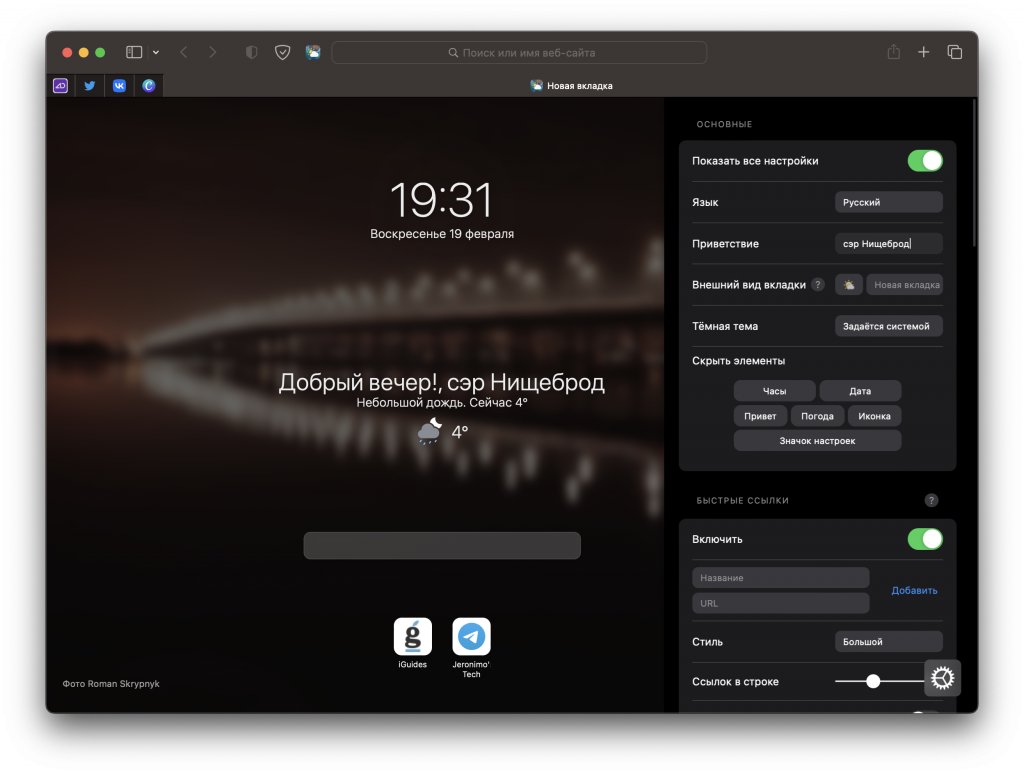Image resolution: width=1024 pixels, height=774 pixels.
Task: Open the purple pinned tab
Action: 61,86
